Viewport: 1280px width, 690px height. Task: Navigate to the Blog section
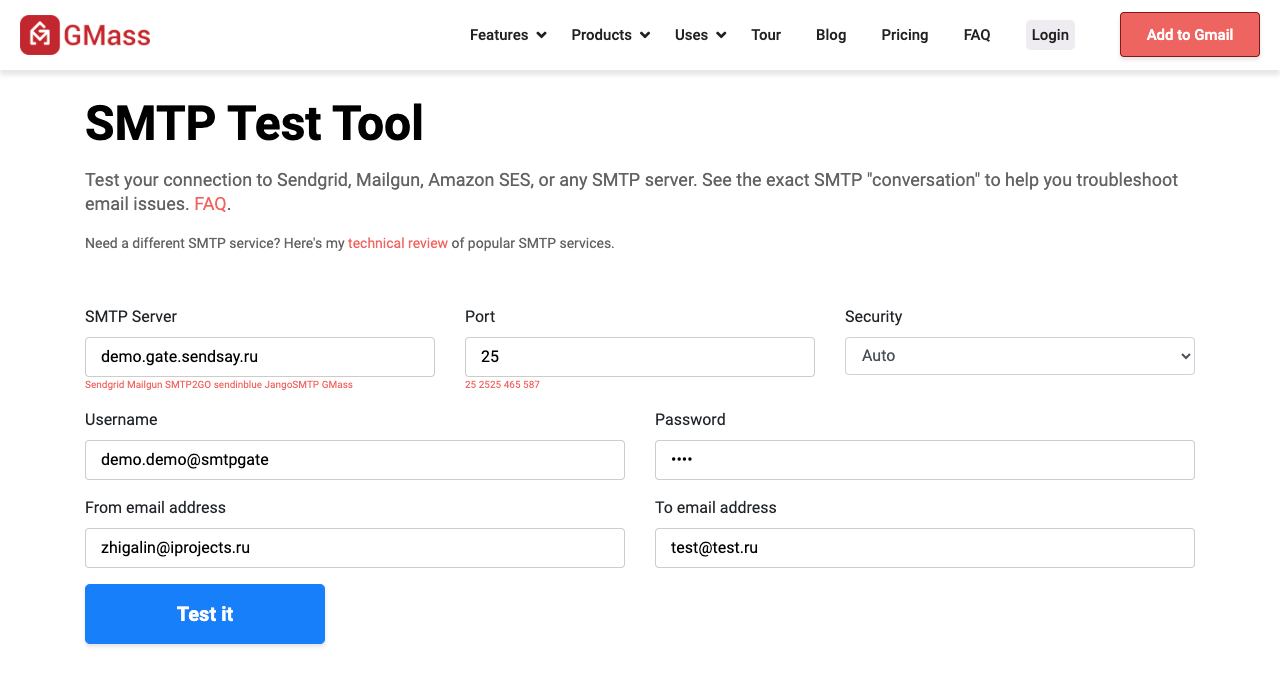pyautogui.click(x=830, y=34)
